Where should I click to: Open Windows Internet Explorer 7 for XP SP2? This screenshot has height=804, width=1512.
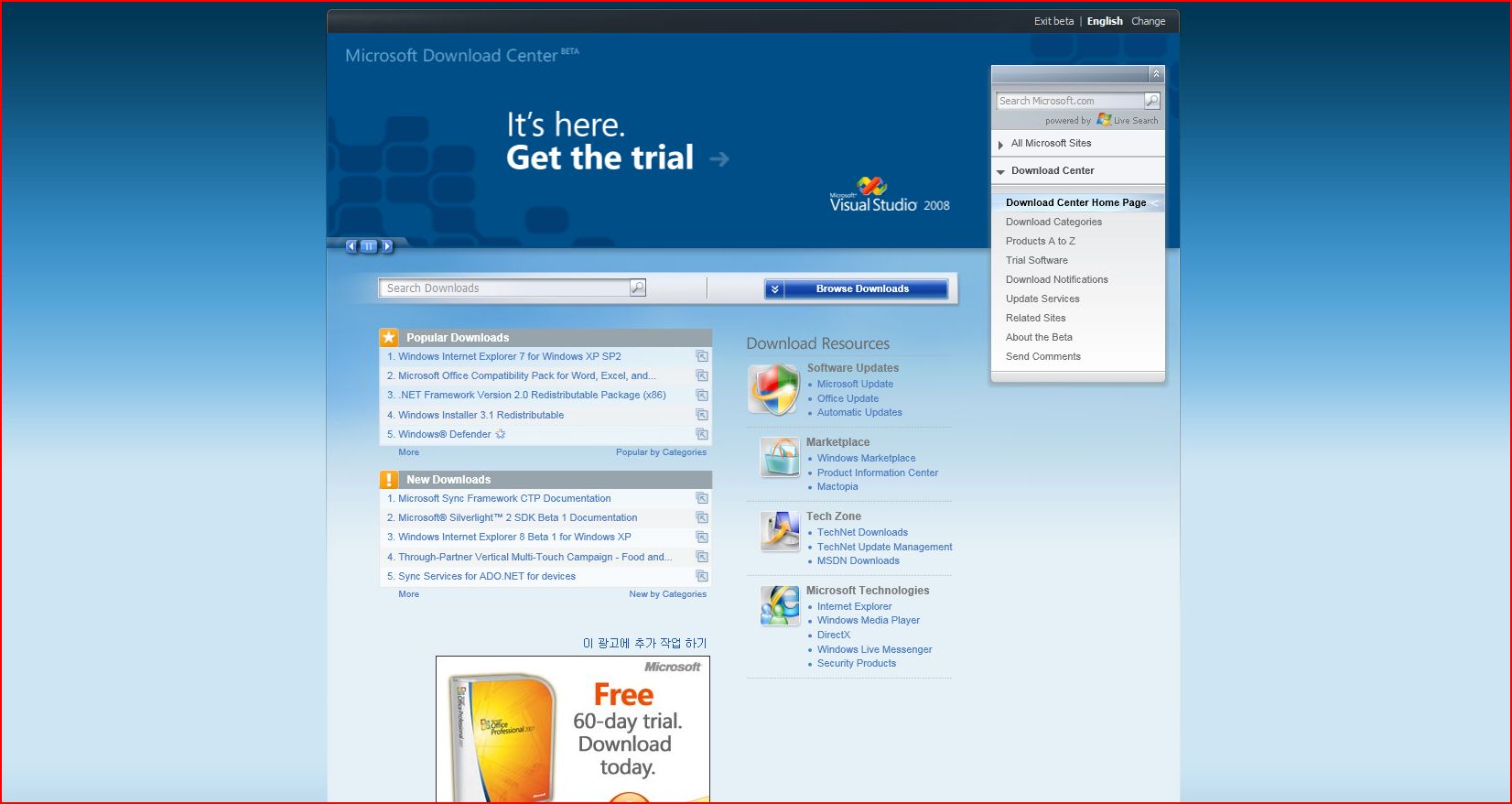click(509, 356)
